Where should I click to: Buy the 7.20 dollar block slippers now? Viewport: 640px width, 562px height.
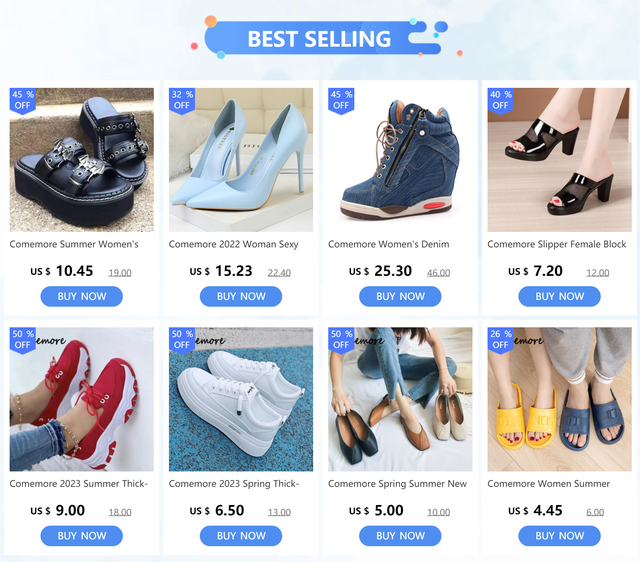[559, 296]
